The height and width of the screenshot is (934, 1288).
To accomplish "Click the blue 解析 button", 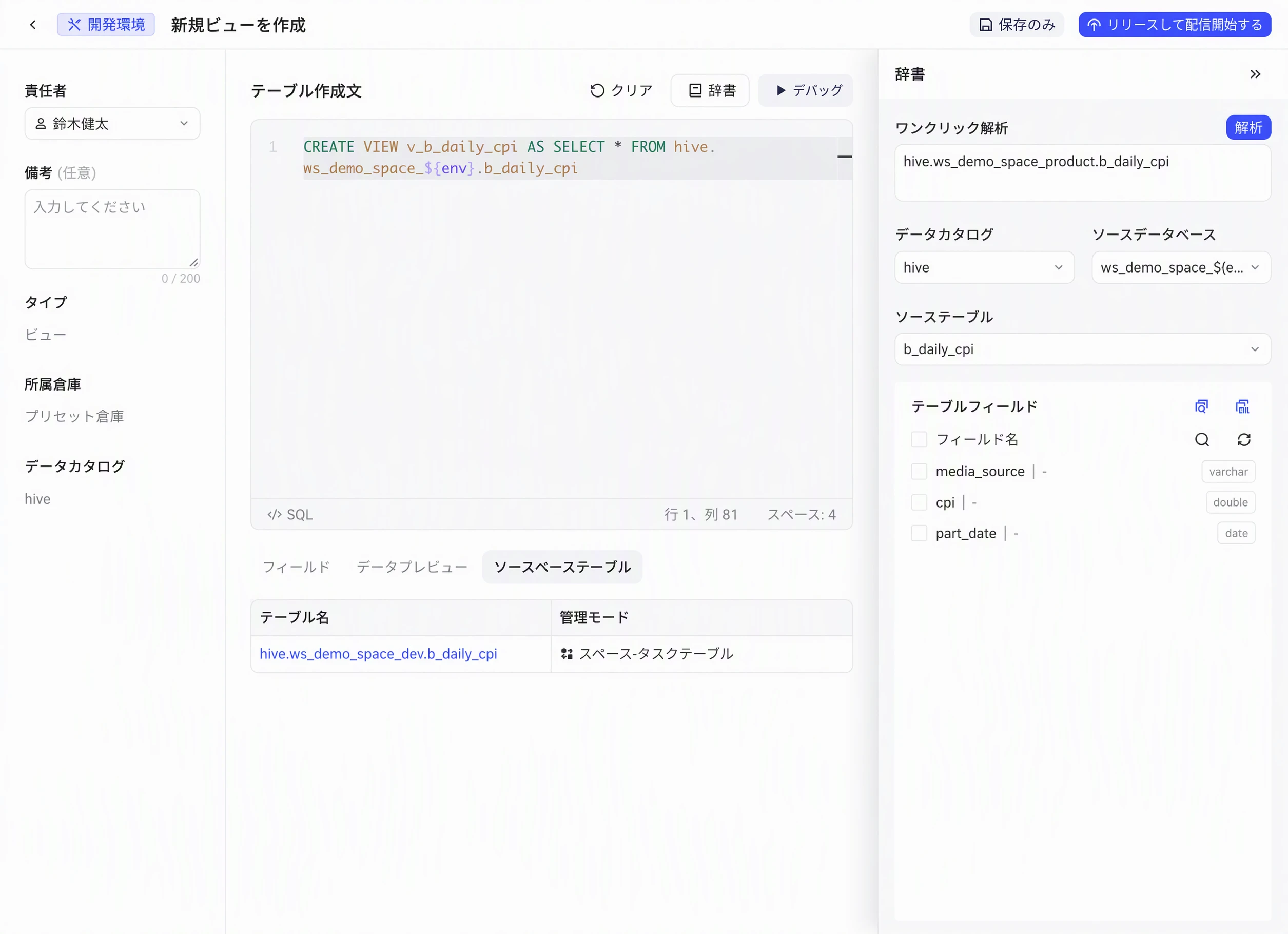I will click(1248, 127).
